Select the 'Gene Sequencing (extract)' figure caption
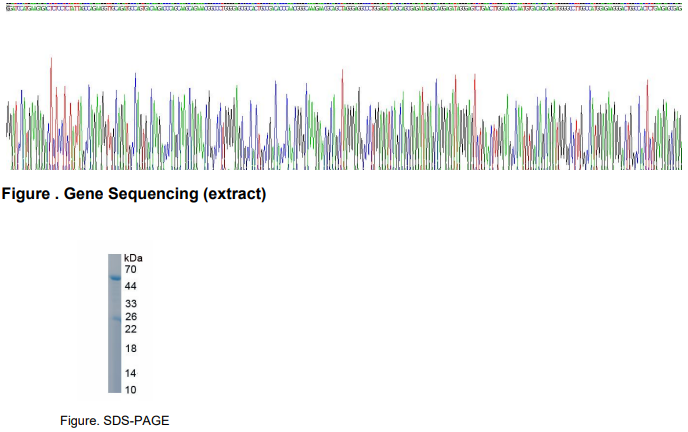 134,194
